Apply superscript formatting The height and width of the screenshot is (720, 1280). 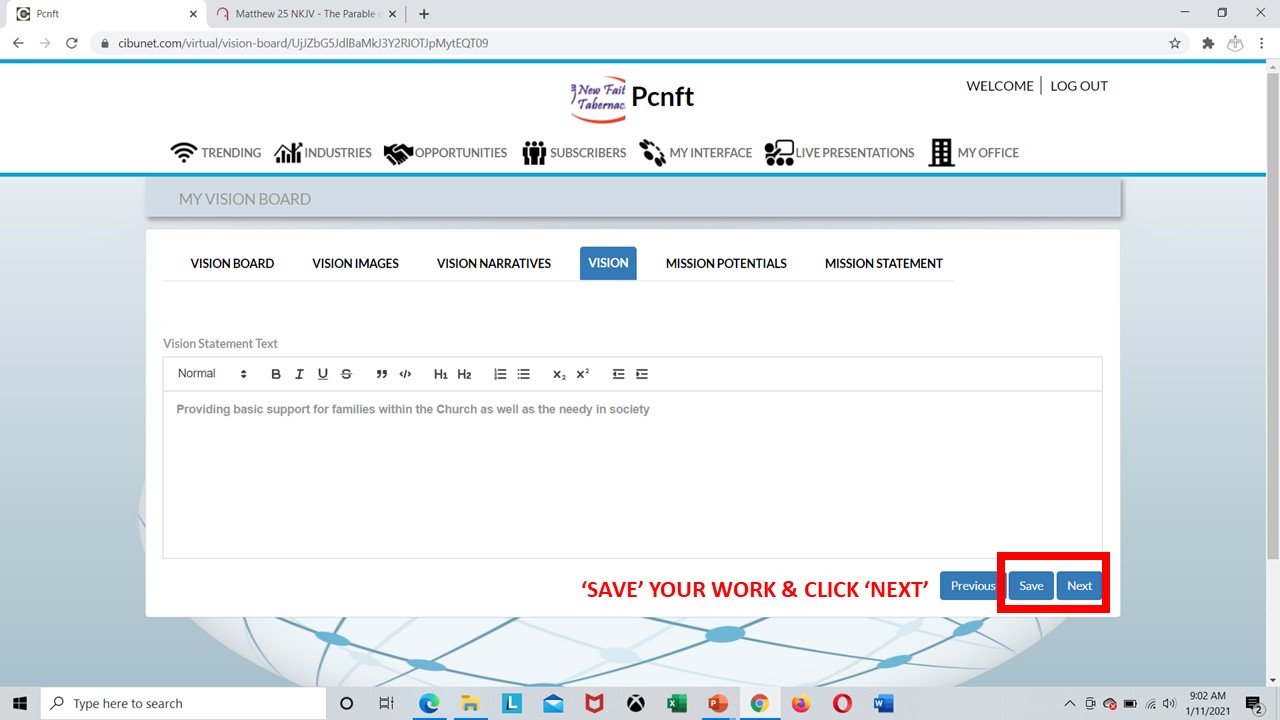coord(582,374)
